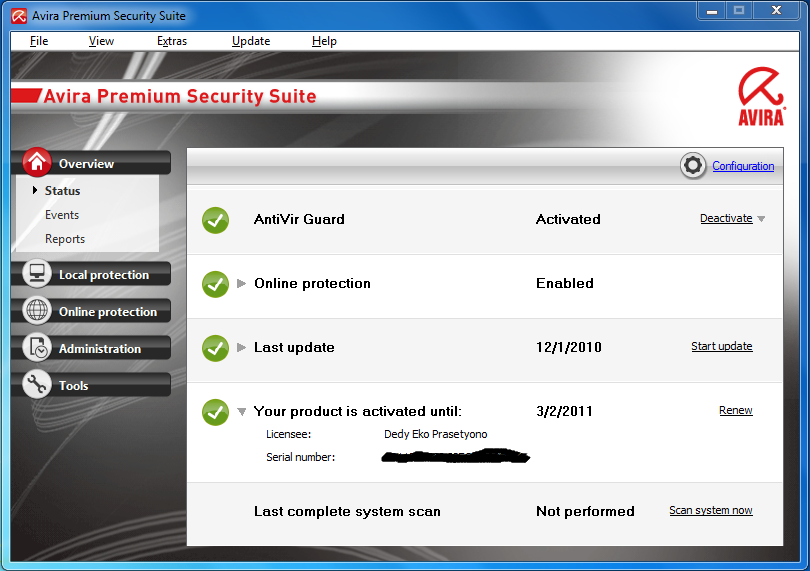Click Scan system now link
The width and height of the screenshot is (810, 571).
pyautogui.click(x=711, y=511)
